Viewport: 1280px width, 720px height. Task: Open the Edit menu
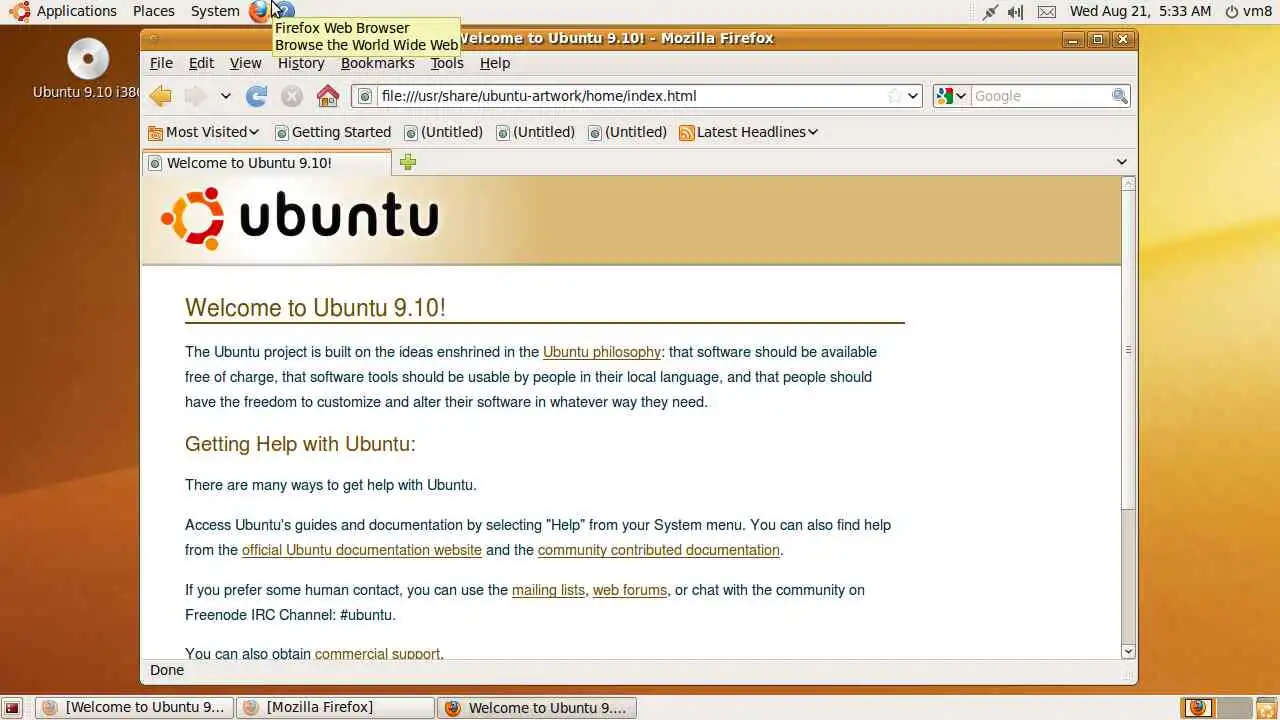click(x=201, y=63)
